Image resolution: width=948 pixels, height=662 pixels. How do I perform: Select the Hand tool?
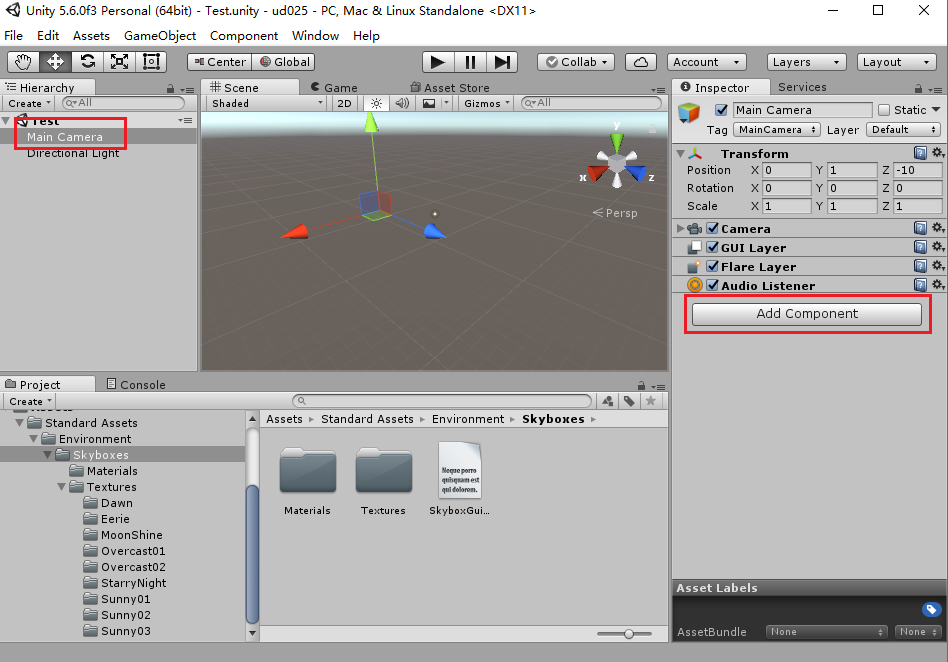[x=23, y=62]
